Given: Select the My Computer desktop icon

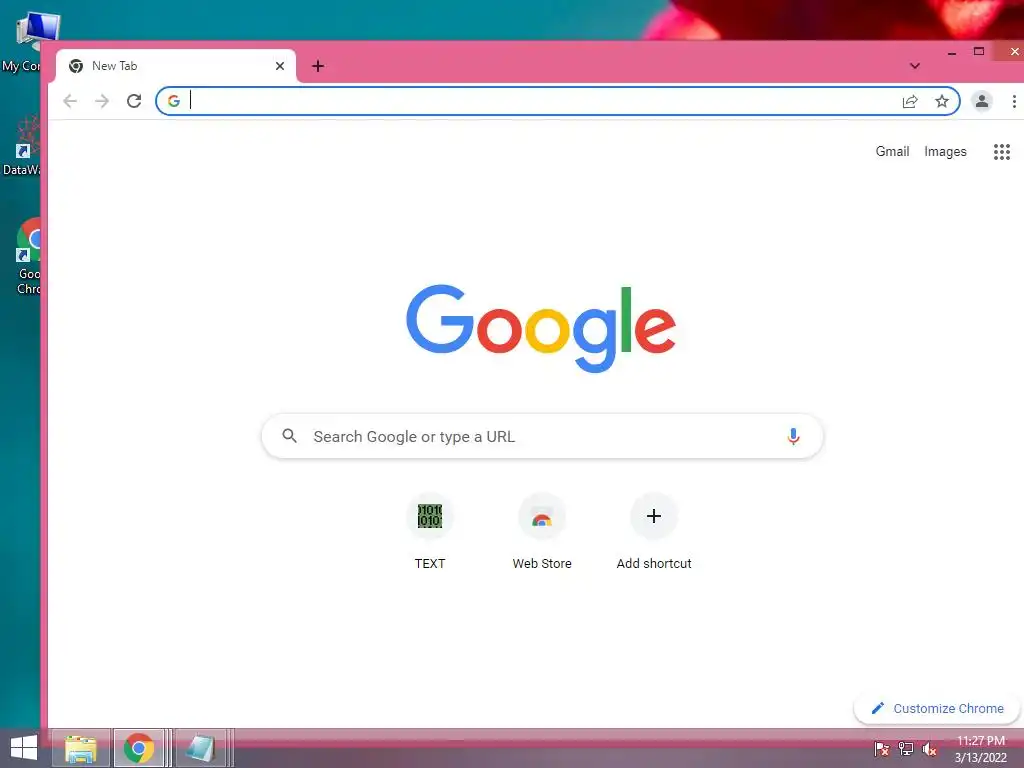Looking at the screenshot, I should [24, 42].
